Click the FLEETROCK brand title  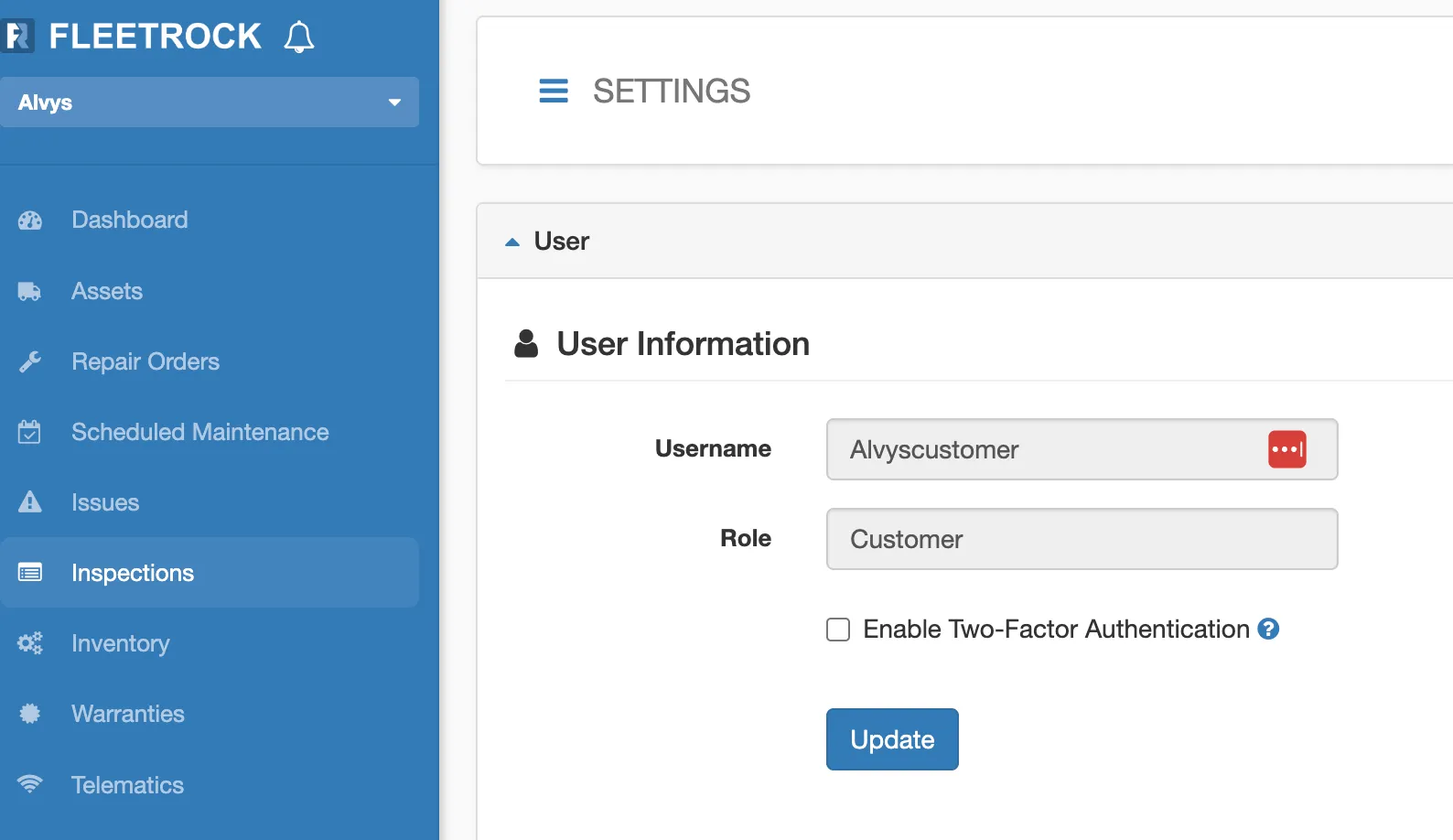tap(155, 37)
